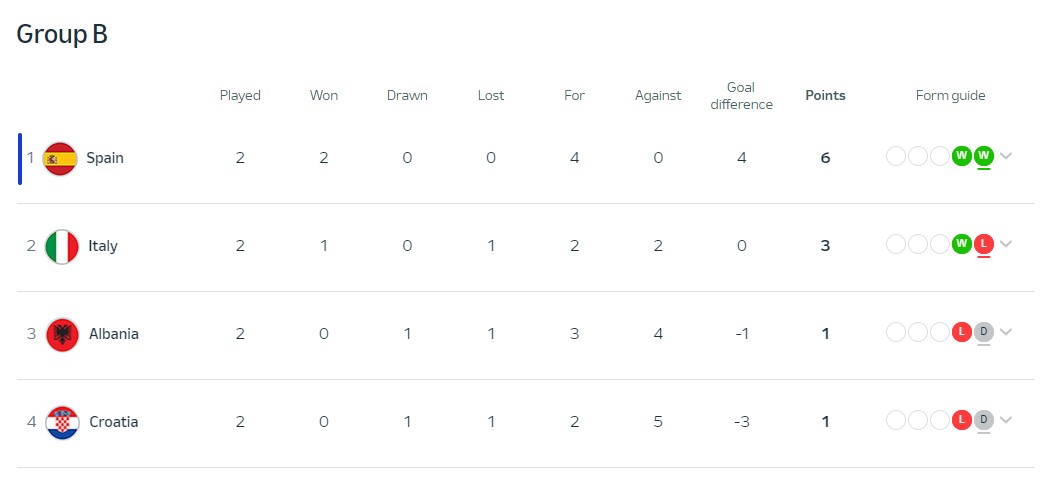Select Croatia's red L form badge

point(961,420)
